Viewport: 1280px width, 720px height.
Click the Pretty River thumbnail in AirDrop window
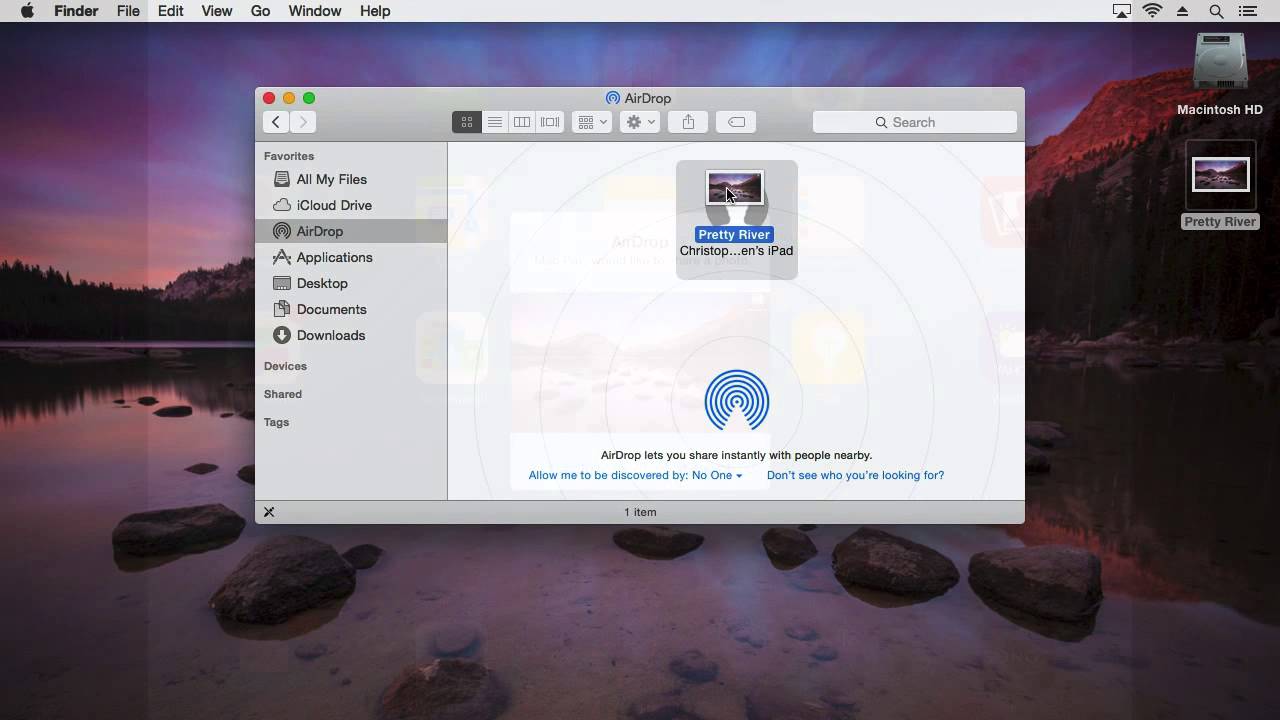click(x=735, y=187)
